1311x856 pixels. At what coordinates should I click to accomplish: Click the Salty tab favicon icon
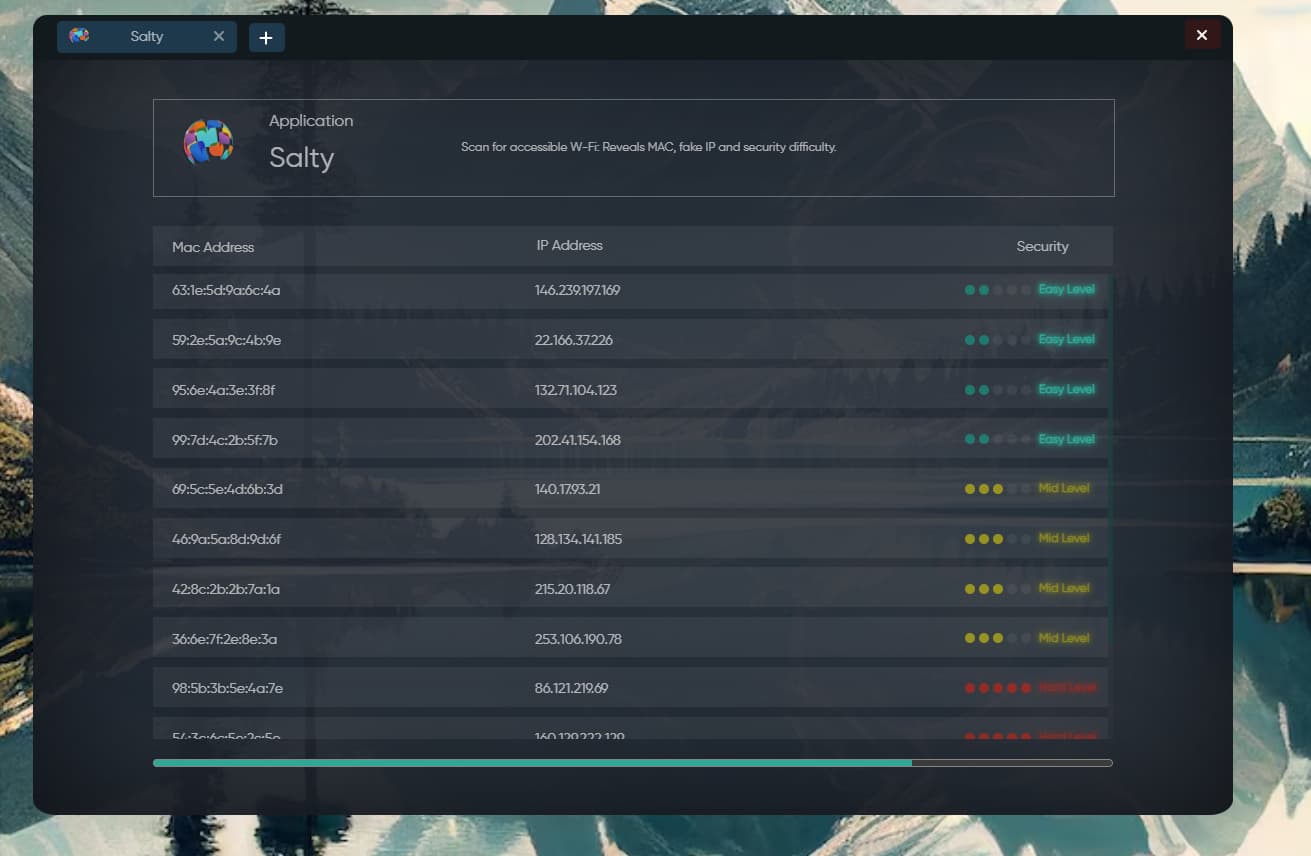(x=79, y=36)
